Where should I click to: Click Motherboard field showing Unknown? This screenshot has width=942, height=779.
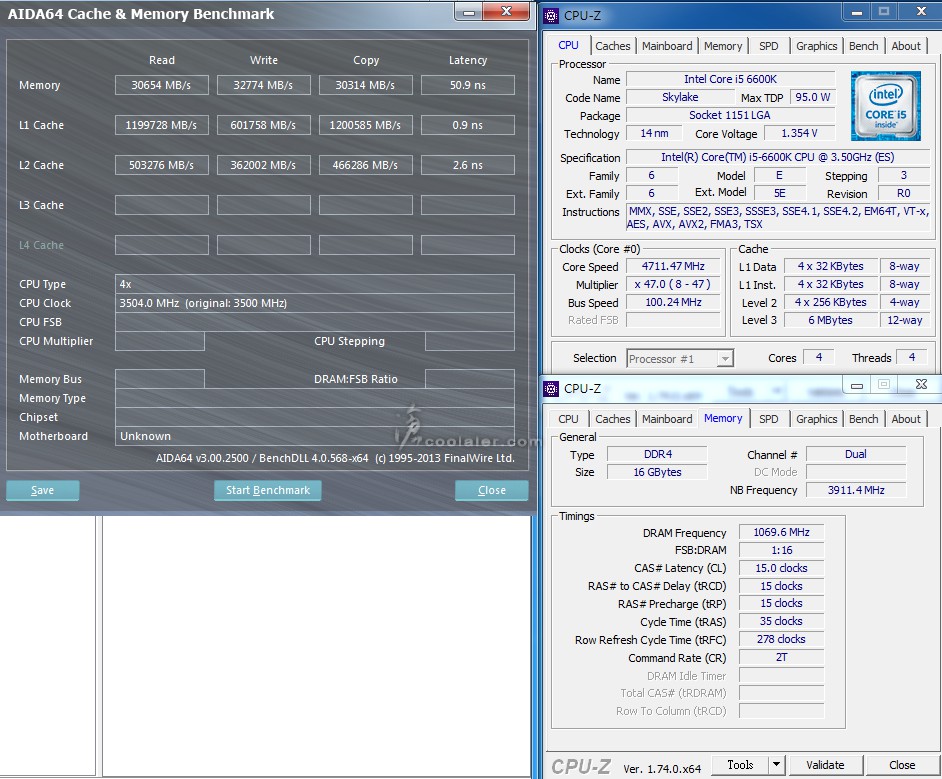coord(315,436)
